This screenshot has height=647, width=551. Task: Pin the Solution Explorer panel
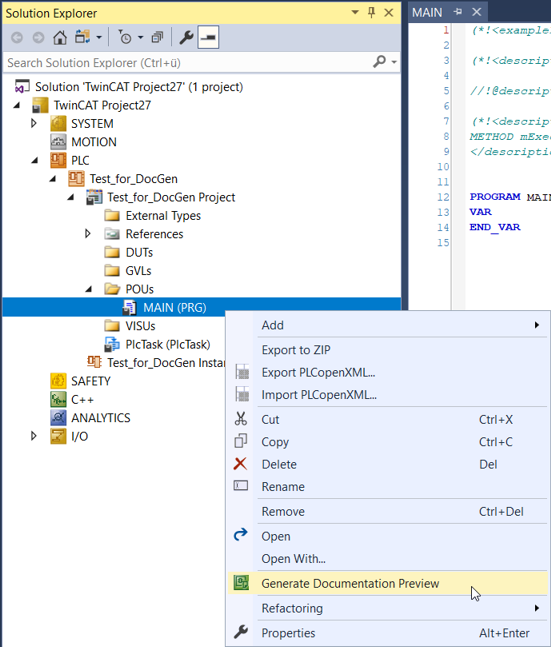tap(371, 12)
